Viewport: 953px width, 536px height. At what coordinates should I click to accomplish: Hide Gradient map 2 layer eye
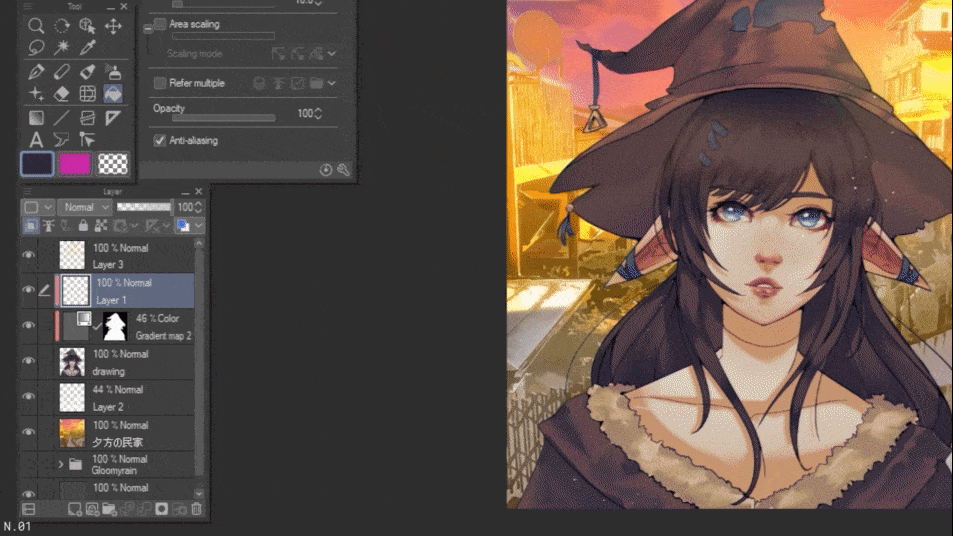[x=29, y=326]
